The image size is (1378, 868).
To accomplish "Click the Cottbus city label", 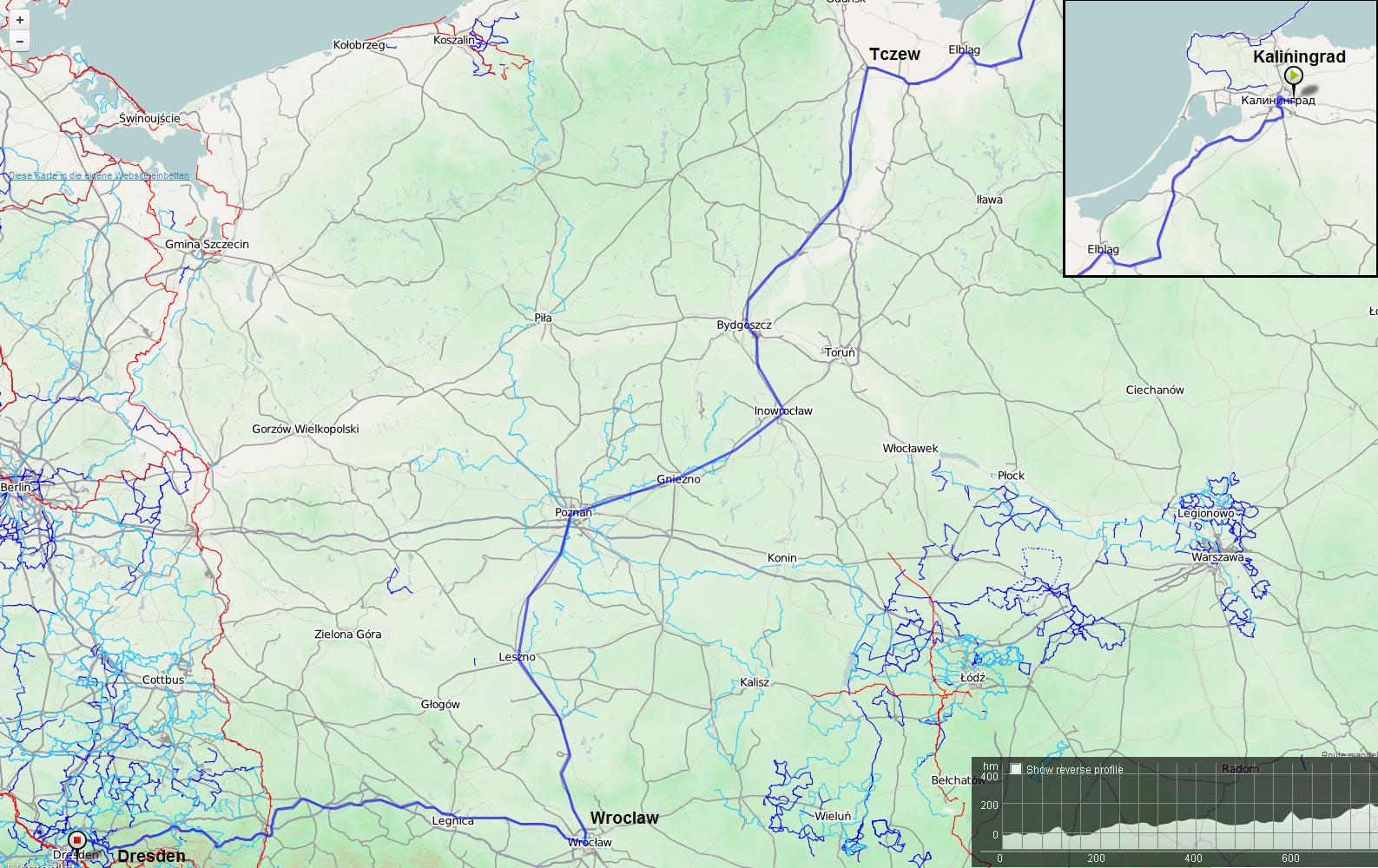I will (x=163, y=680).
